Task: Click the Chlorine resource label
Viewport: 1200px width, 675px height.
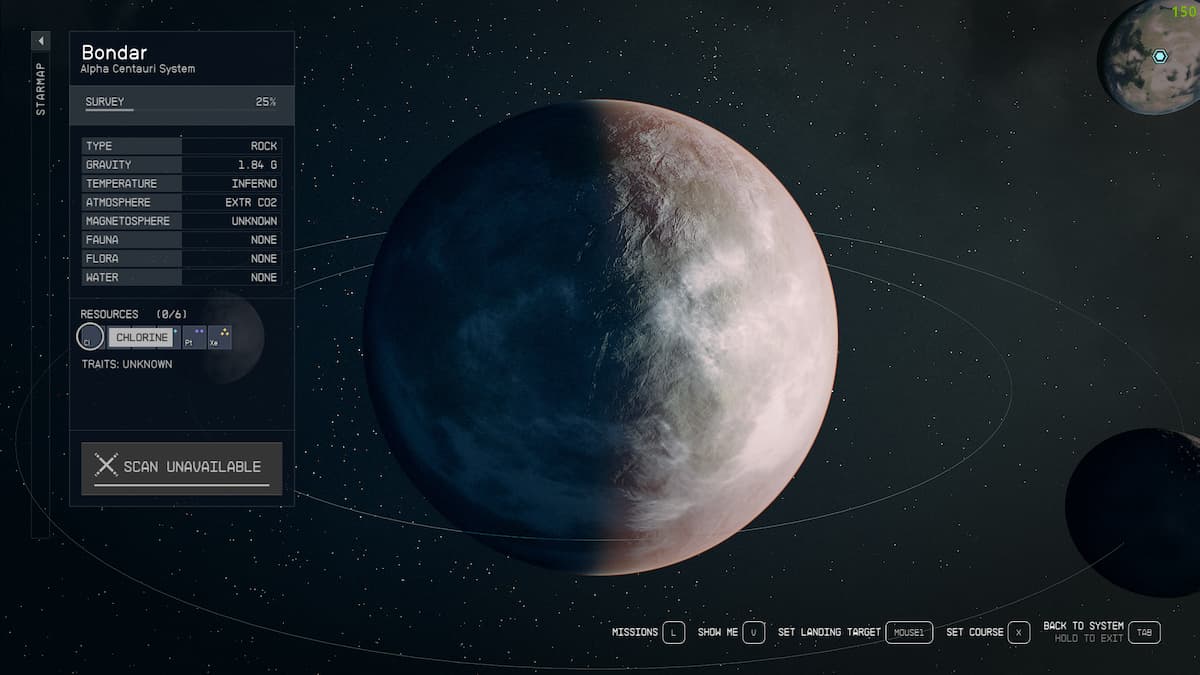Action: tap(142, 338)
